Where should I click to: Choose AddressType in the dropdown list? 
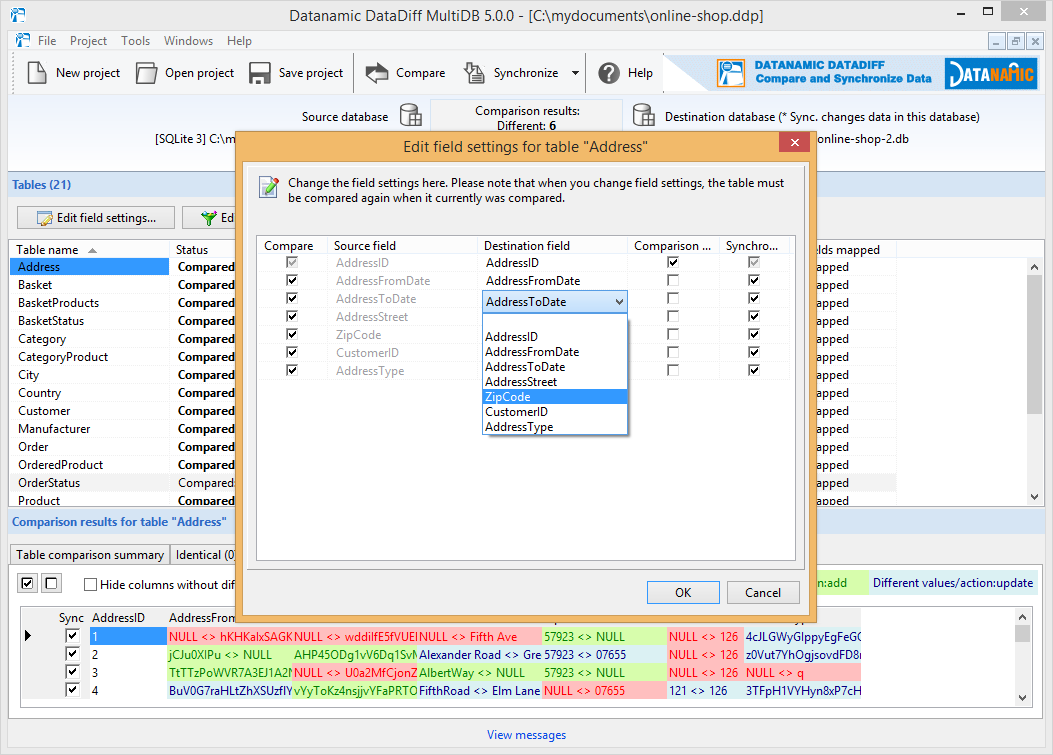pos(555,427)
